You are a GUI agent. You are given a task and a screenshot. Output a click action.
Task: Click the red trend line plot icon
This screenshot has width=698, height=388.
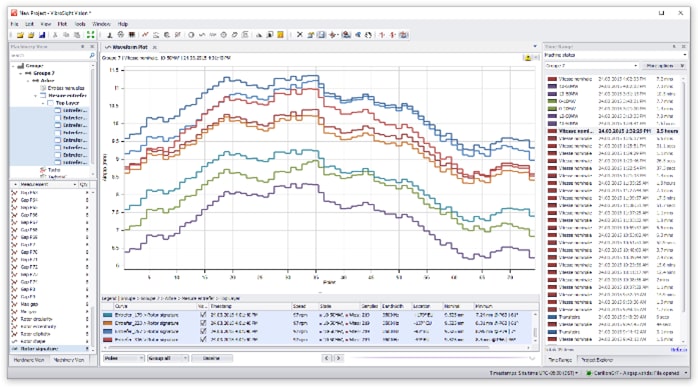click(145, 35)
